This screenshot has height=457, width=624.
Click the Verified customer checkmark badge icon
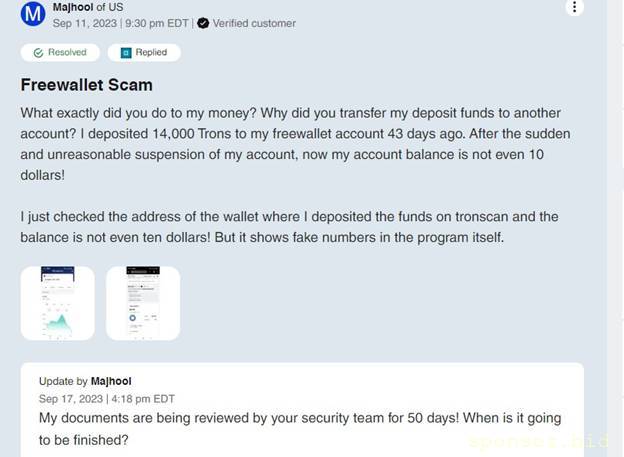pyautogui.click(x=203, y=23)
